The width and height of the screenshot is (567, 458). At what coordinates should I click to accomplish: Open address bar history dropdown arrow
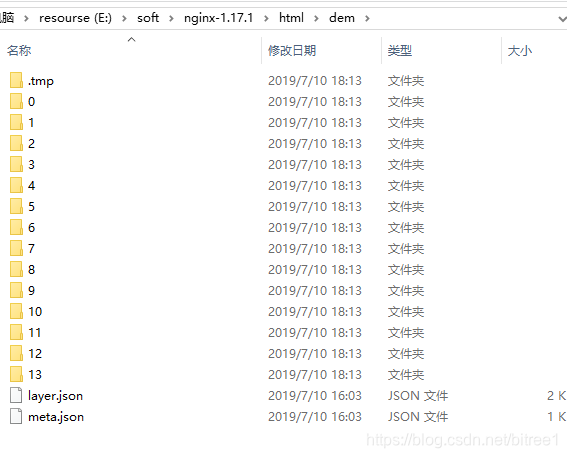pos(562,18)
